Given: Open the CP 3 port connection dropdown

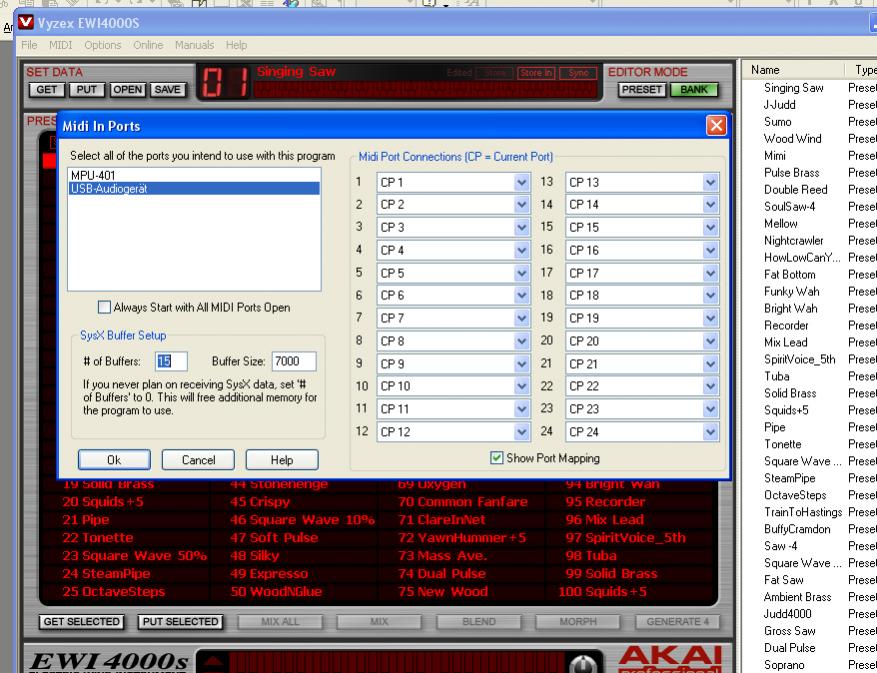Looking at the screenshot, I should (x=521, y=228).
